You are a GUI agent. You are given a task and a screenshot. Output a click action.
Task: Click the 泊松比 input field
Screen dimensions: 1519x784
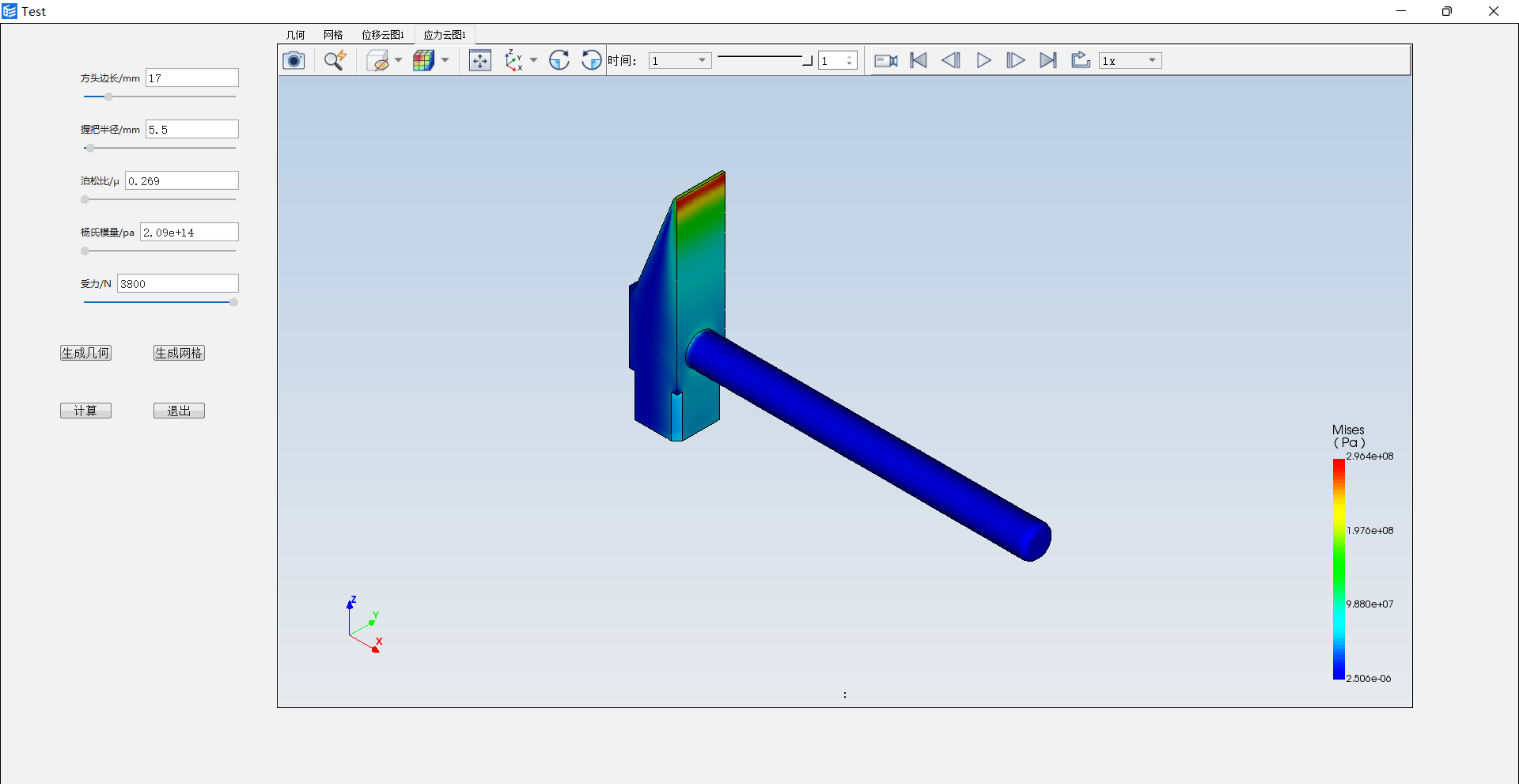pos(182,180)
